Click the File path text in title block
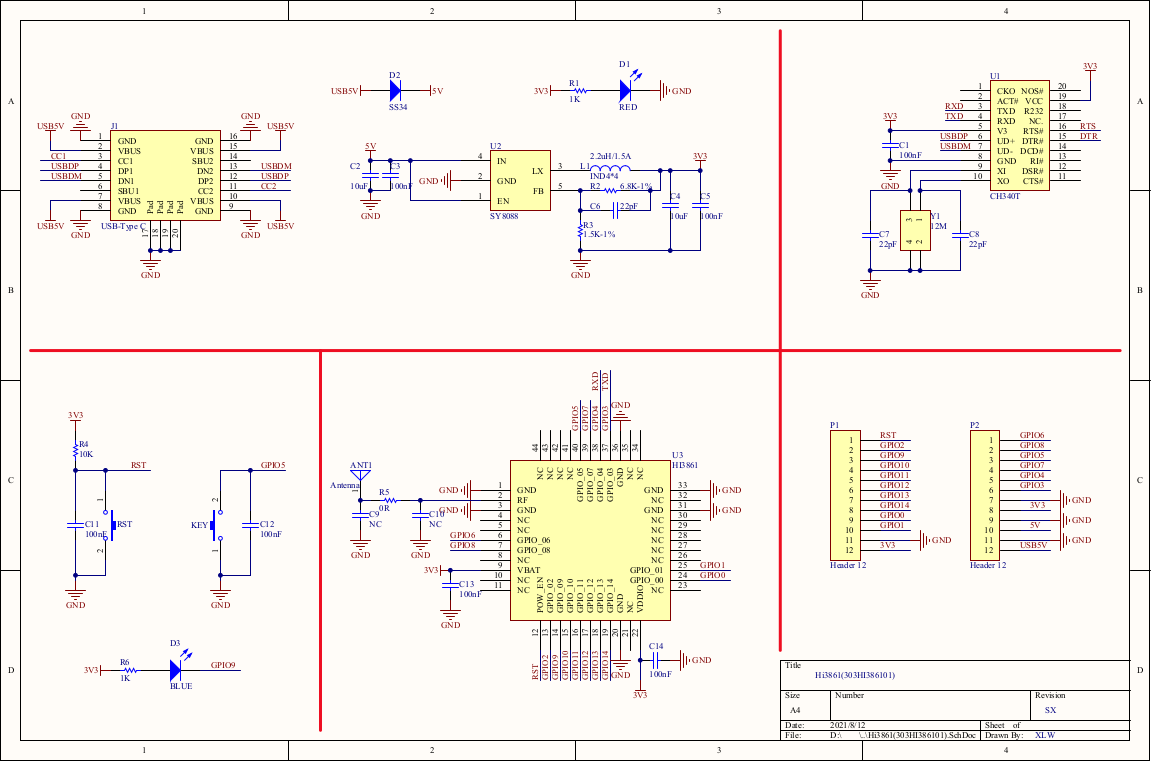Viewport: 1151px width, 761px height. pyautogui.click(x=903, y=735)
